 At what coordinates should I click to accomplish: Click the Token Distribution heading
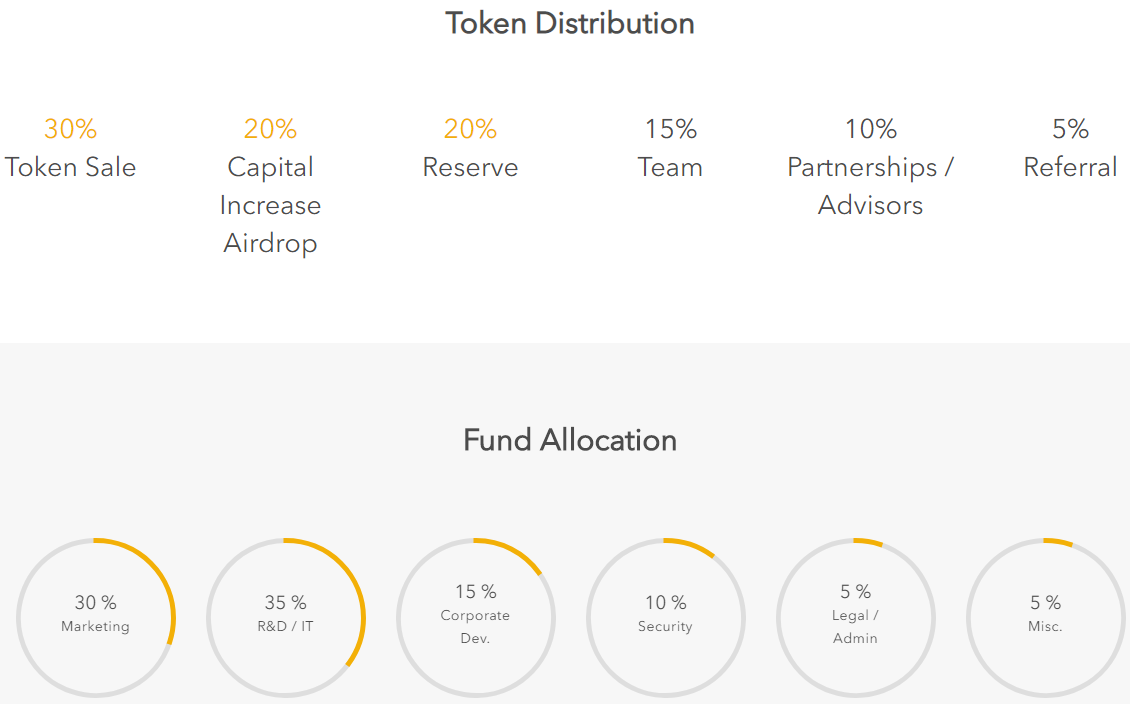coord(569,23)
